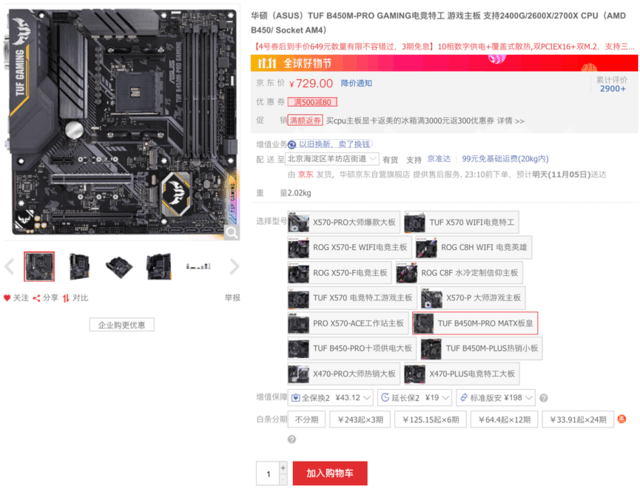Click the 2900+ cumulative reviews link
Viewport: 640px width, 489px height.
tap(612, 89)
